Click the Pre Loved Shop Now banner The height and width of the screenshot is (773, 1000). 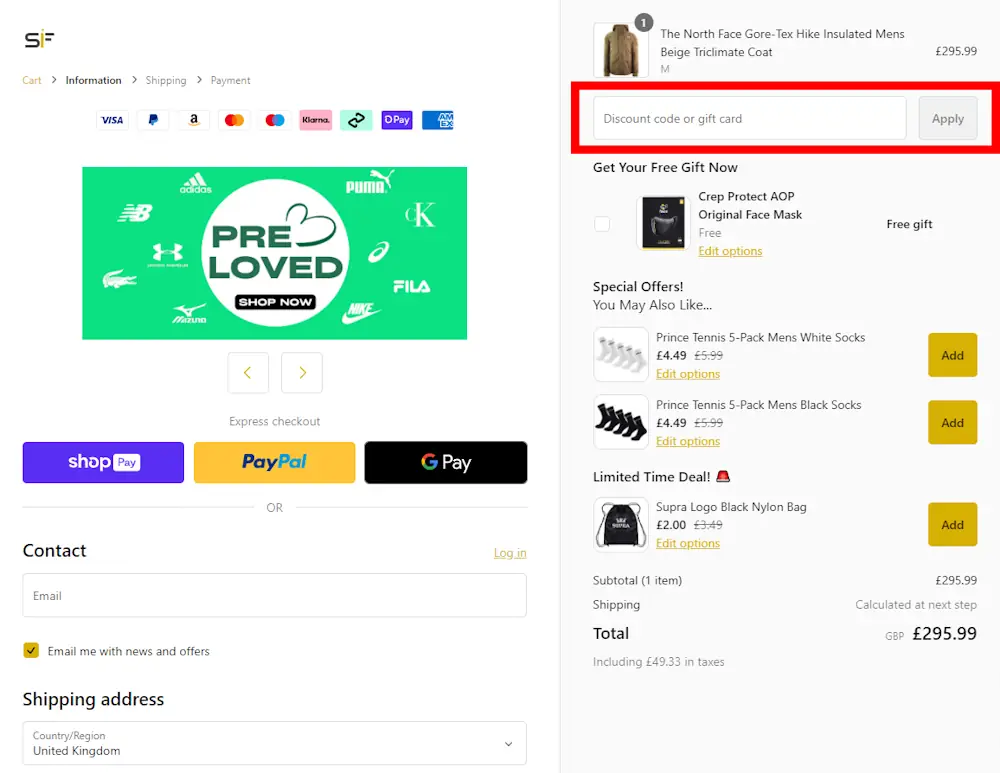pos(274,253)
